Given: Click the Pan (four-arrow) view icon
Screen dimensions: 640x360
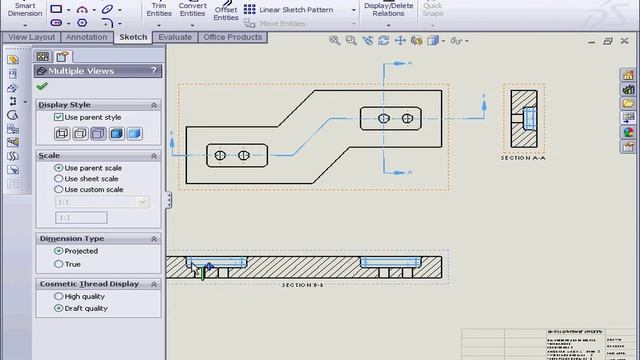Looking at the screenshot, I should [400, 40].
